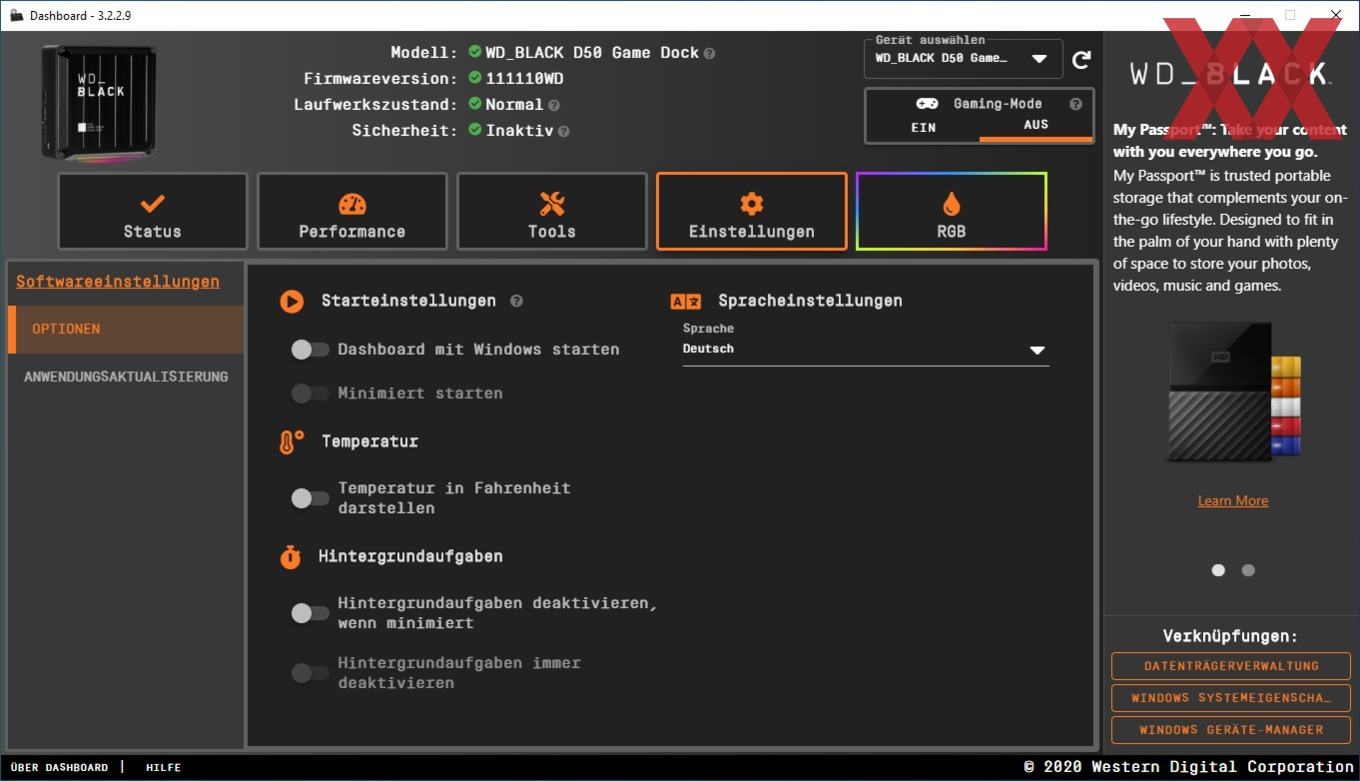
Task: Click the orange play icon by Starteinstellungen
Action: click(x=291, y=301)
